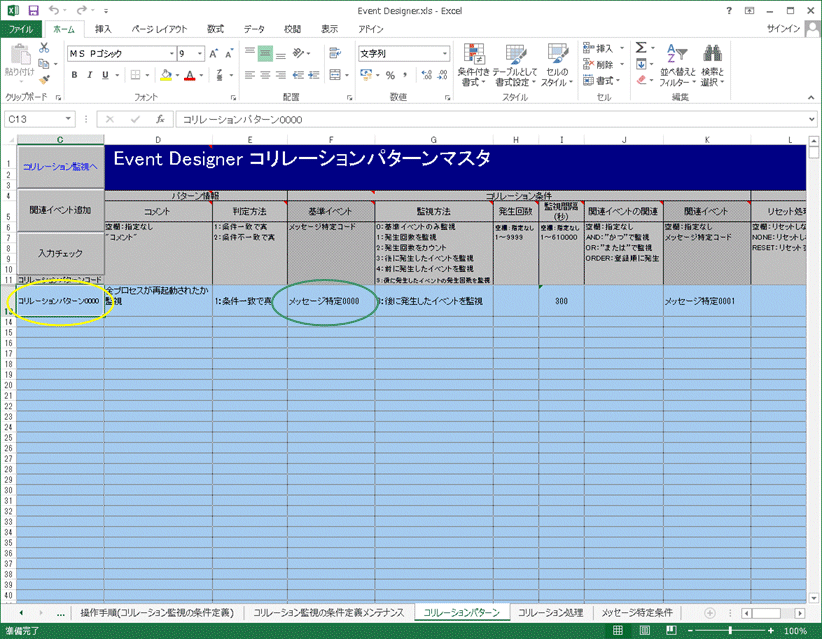Save the workbook from the quick access toolbar
Viewport: 822px width, 639px height.
point(34,10)
